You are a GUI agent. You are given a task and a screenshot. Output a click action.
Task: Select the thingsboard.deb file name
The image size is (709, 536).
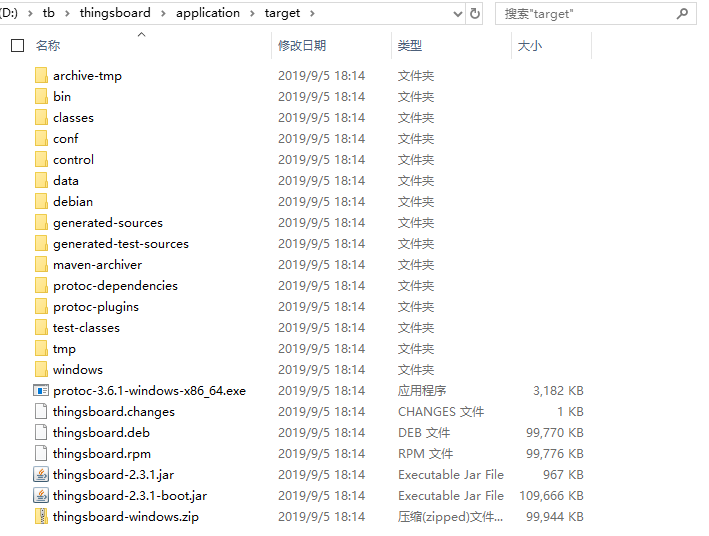tap(101, 433)
